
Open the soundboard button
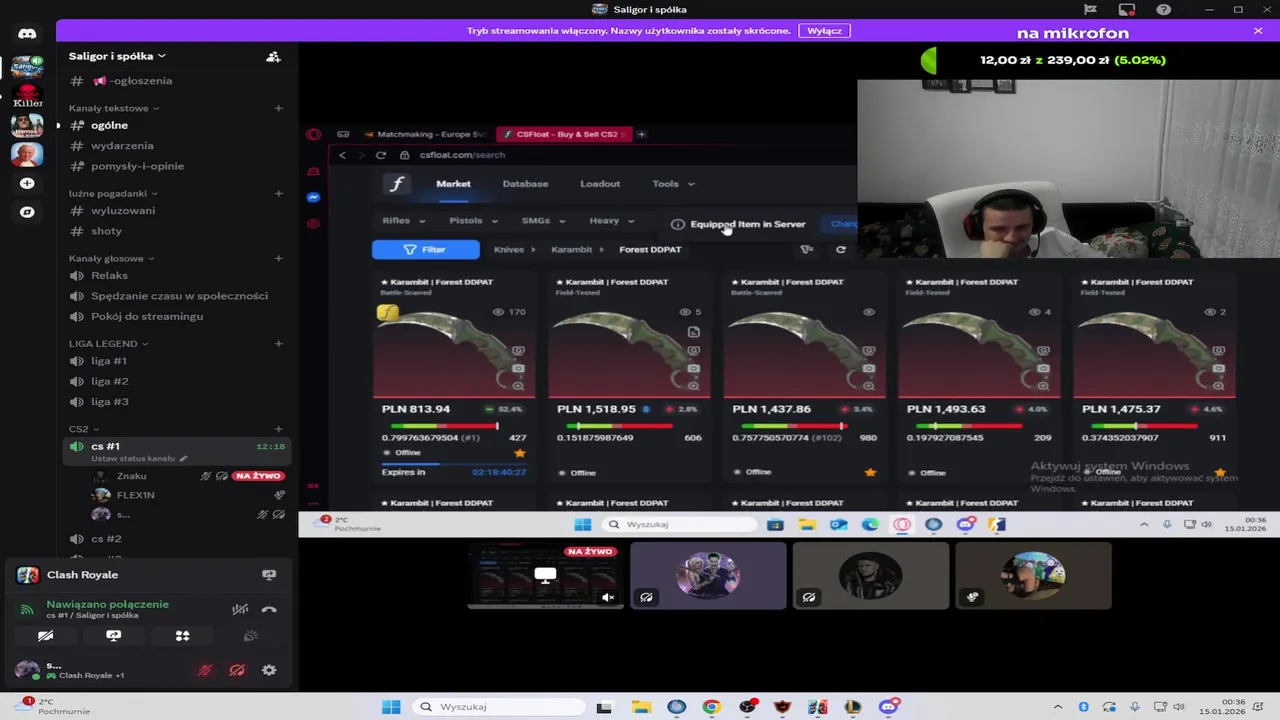click(251, 636)
